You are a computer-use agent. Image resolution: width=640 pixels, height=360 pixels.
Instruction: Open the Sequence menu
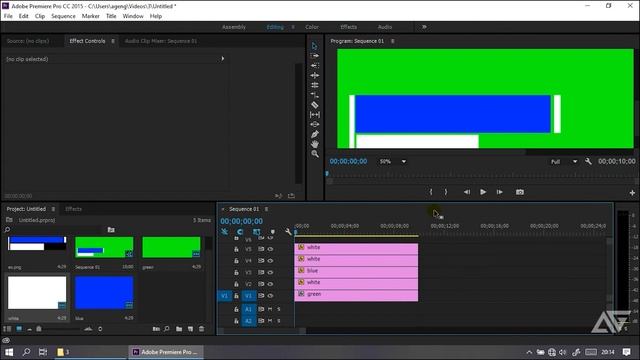[x=63, y=16]
